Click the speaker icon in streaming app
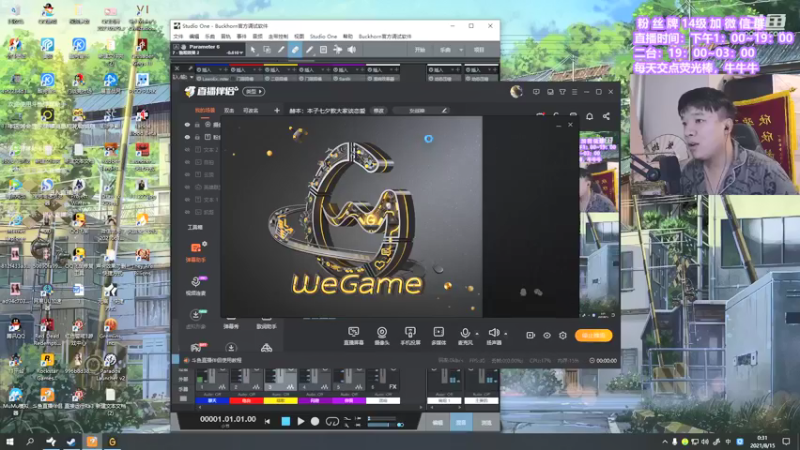This screenshot has width=800, height=450. click(493, 333)
